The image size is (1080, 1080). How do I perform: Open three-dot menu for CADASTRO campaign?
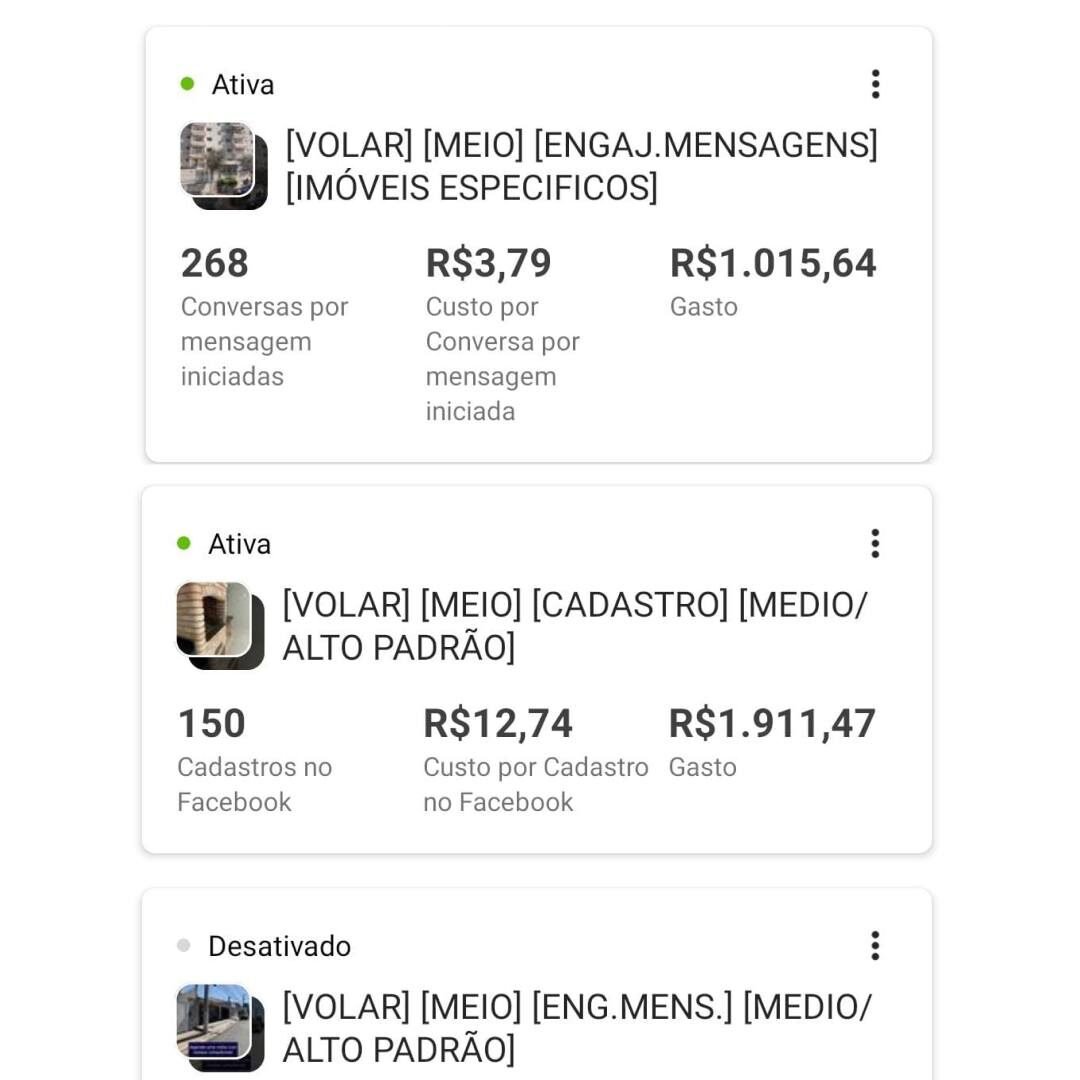coord(875,544)
